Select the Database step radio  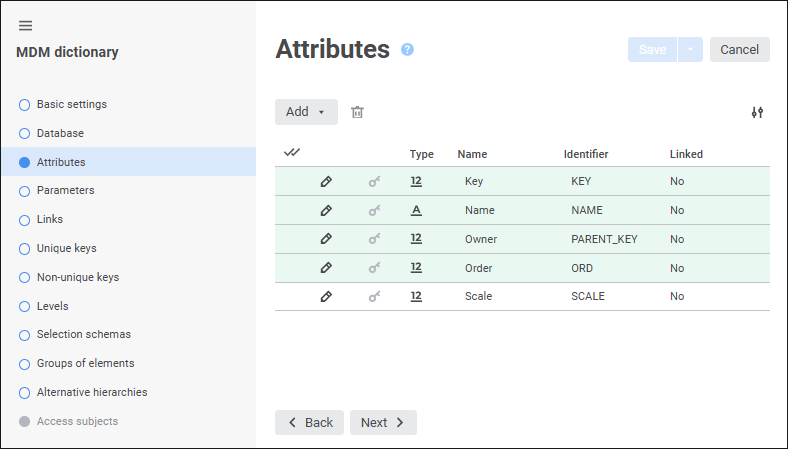25,133
